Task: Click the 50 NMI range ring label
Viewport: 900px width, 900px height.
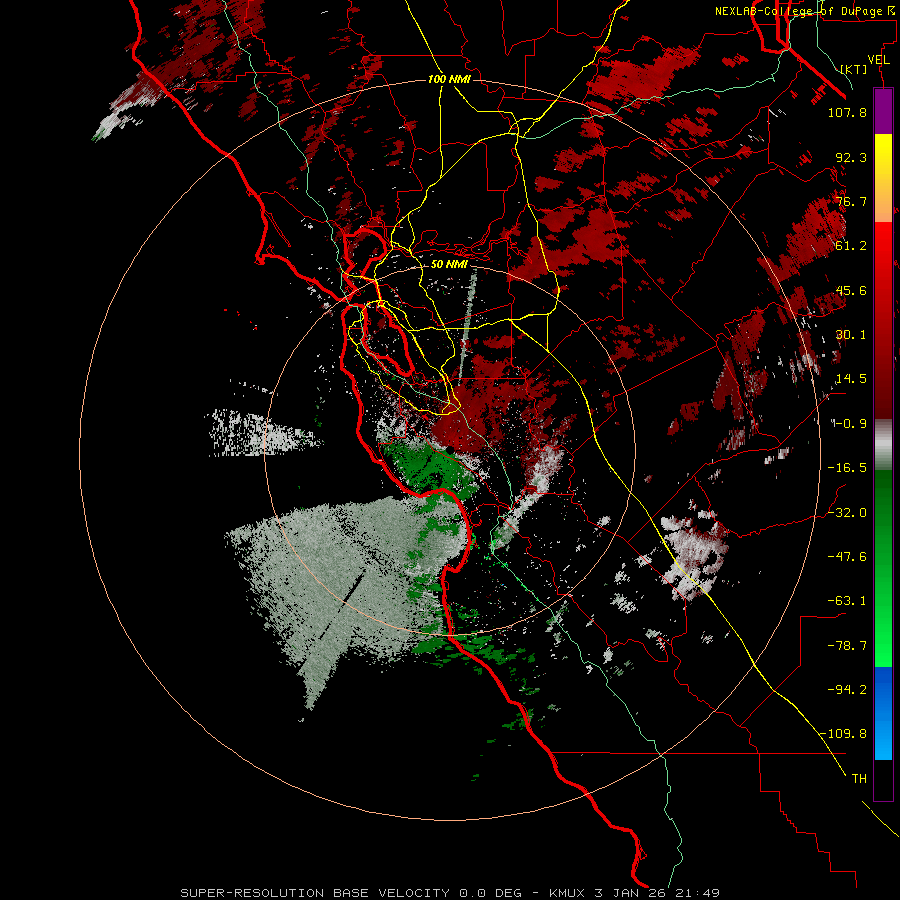Action: [x=449, y=264]
